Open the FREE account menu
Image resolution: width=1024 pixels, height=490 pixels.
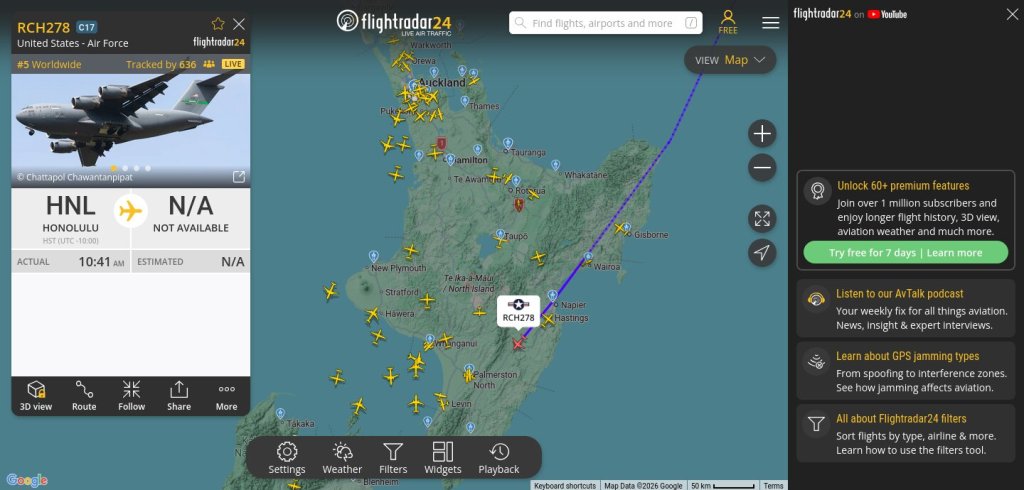[x=728, y=22]
